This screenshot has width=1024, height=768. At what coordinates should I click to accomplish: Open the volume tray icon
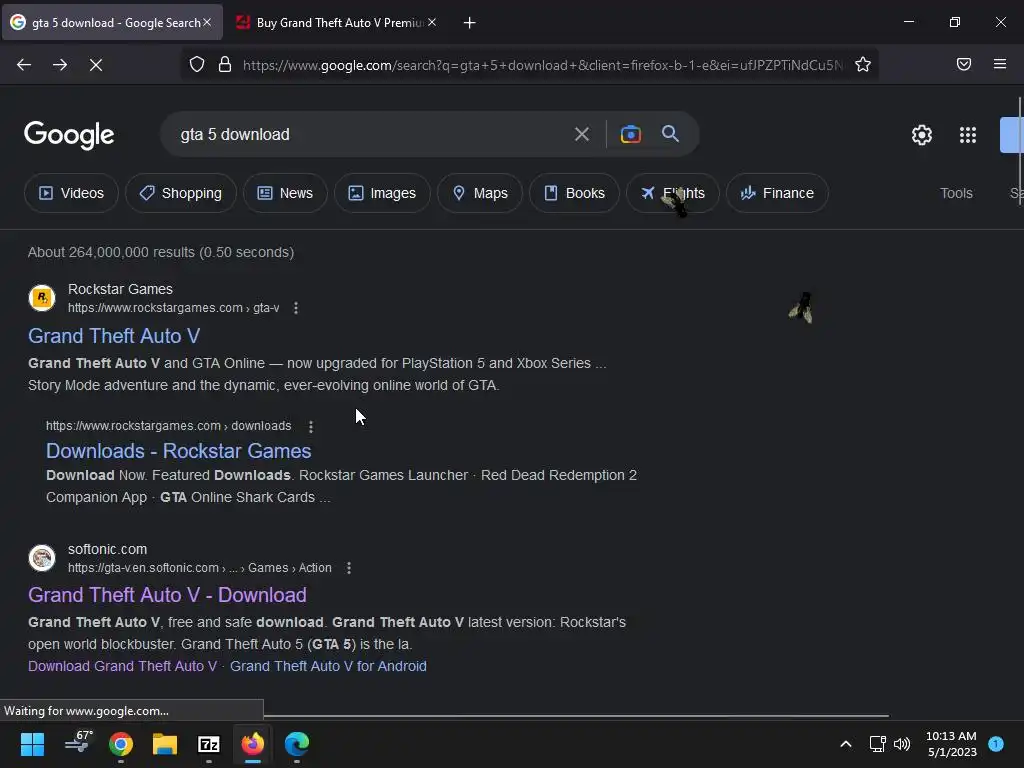(x=902, y=744)
